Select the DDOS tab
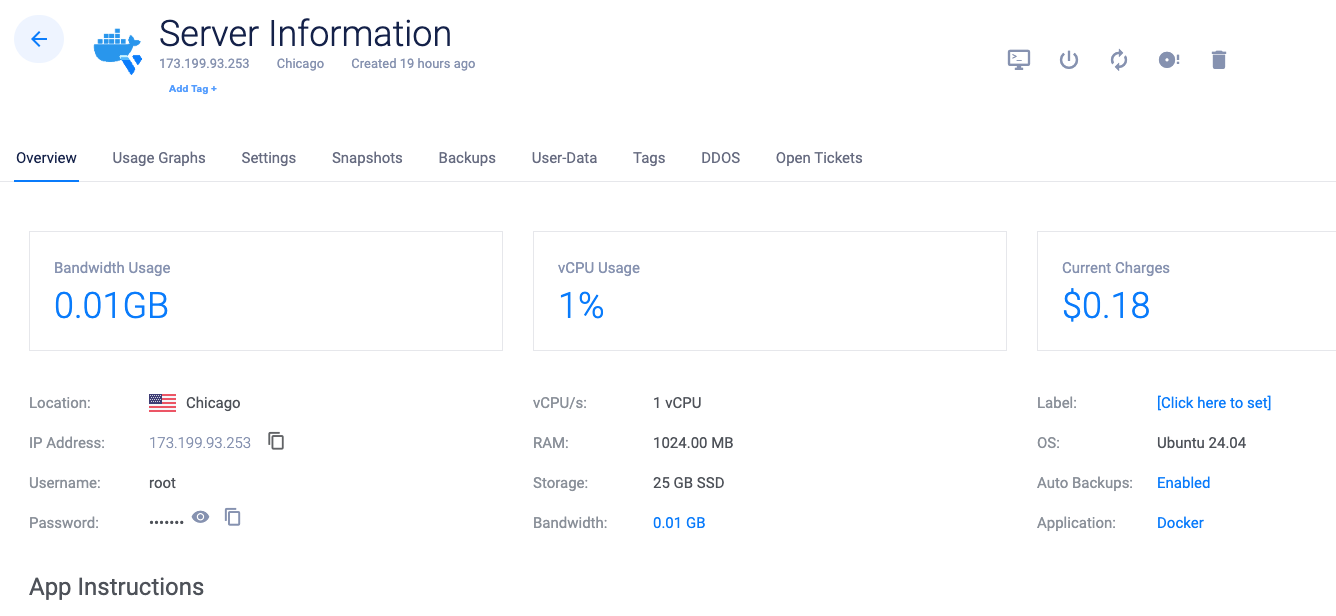Screen dimensions: 1336x616 point(720,158)
